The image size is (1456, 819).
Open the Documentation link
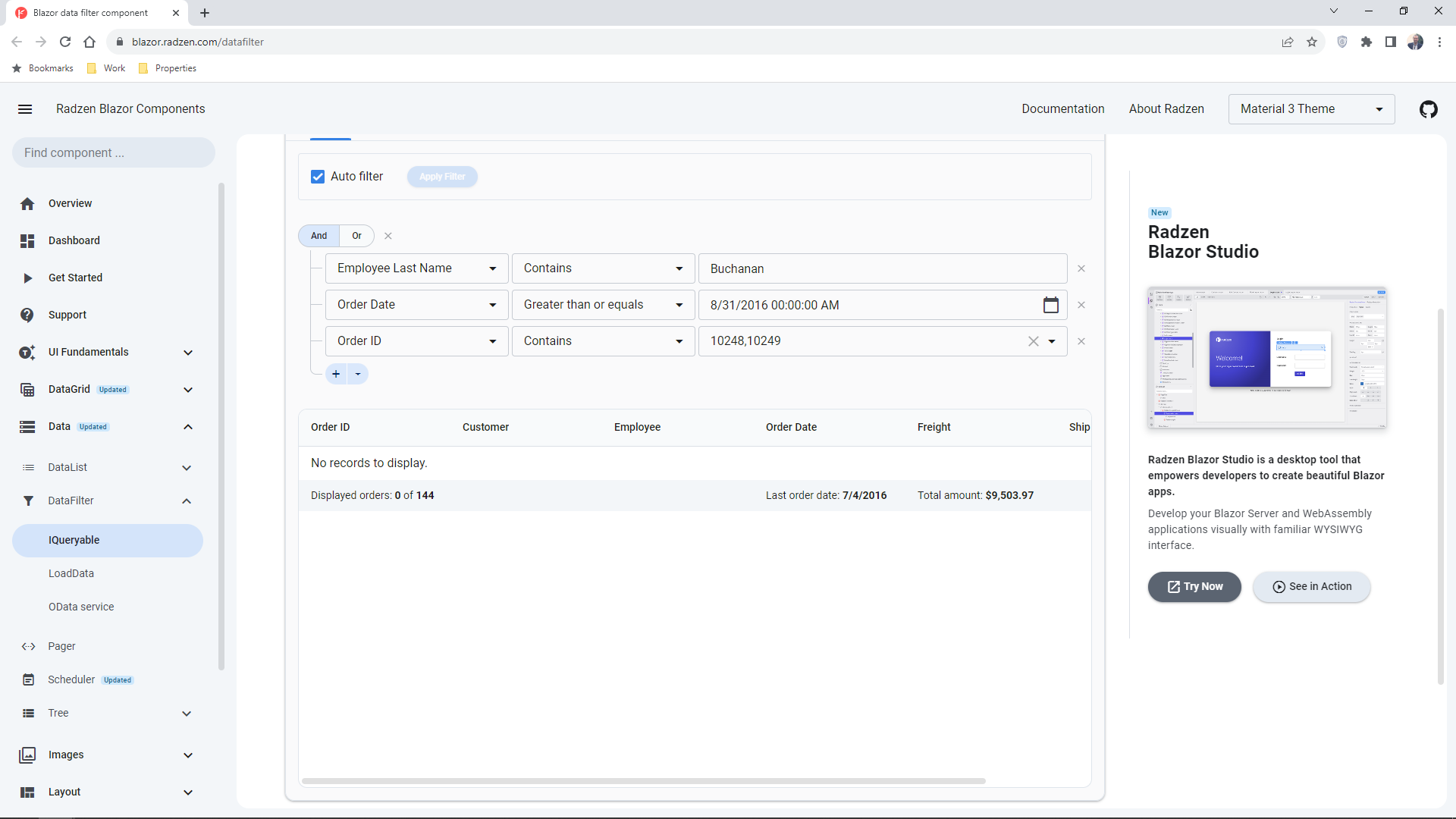(1062, 109)
